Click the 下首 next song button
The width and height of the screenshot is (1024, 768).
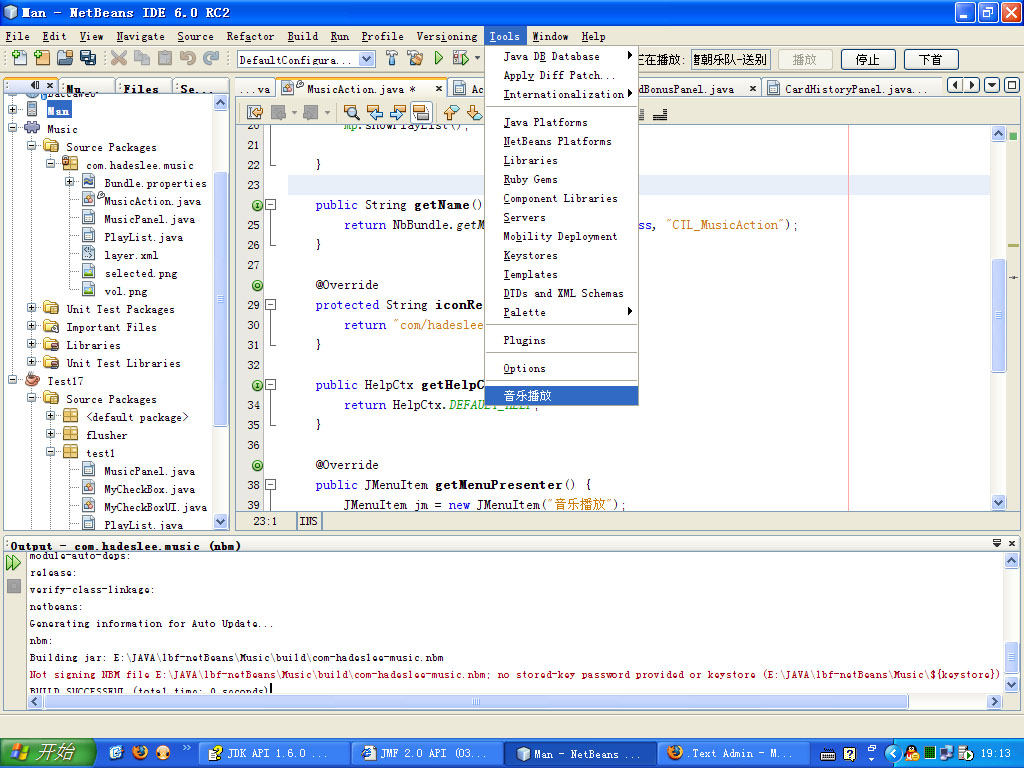(x=931, y=59)
